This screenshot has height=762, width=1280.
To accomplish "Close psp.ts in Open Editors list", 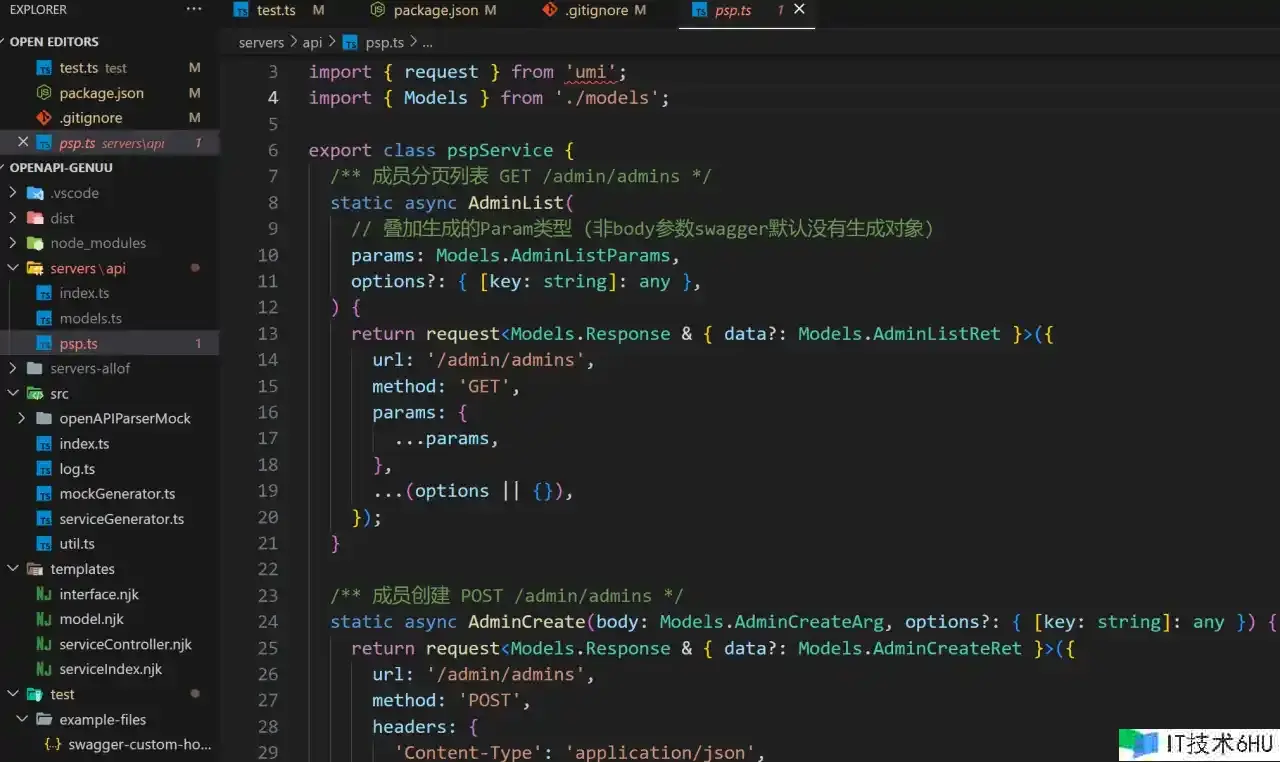I will coord(23,142).
